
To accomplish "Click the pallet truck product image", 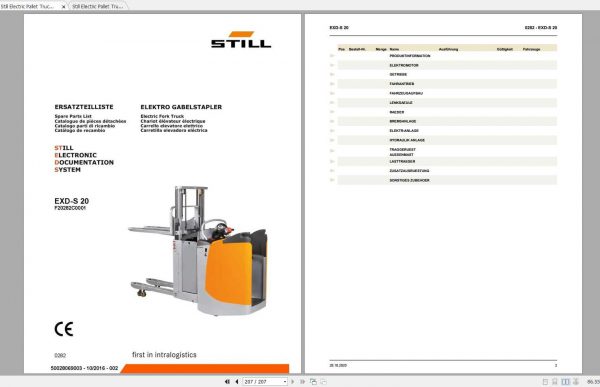I will click(x=197, y=250).
